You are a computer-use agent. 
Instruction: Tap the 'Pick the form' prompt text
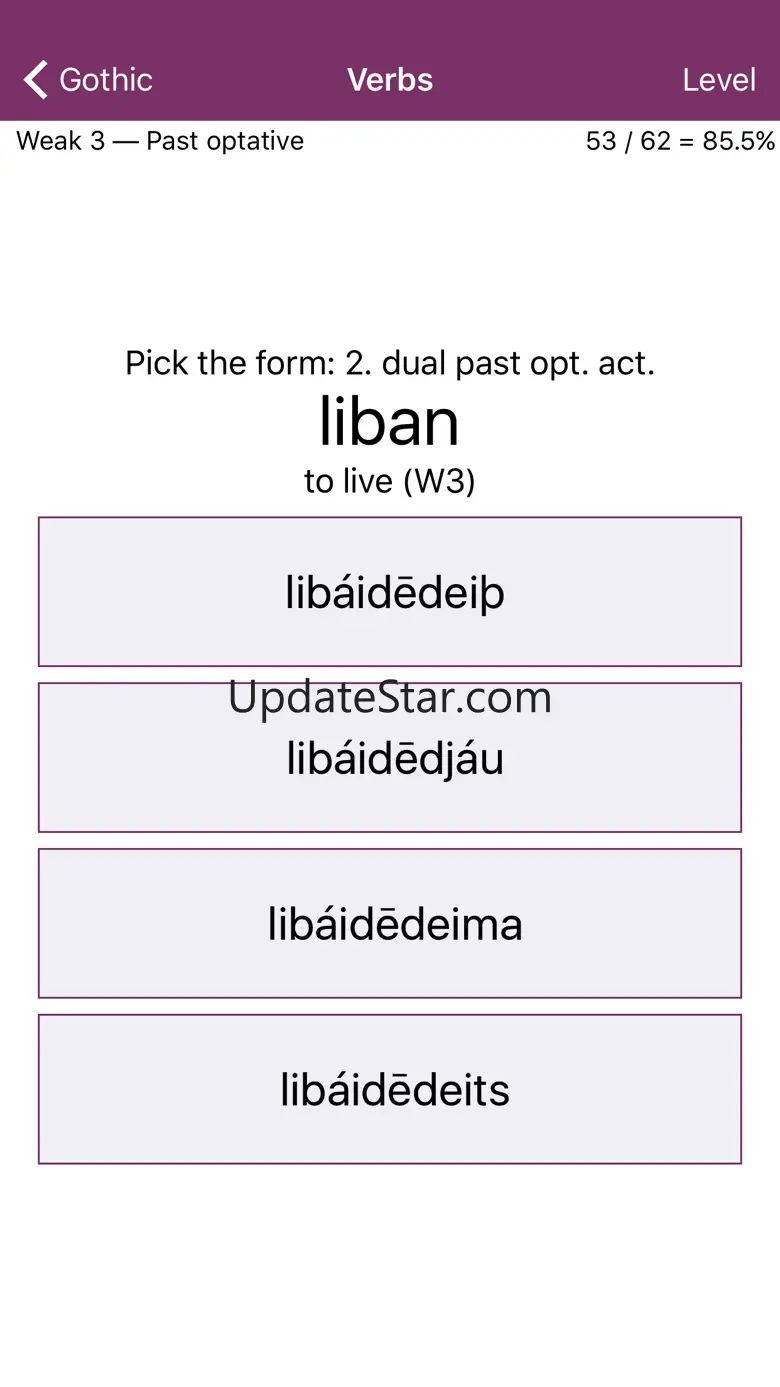(x=390, y=363)
